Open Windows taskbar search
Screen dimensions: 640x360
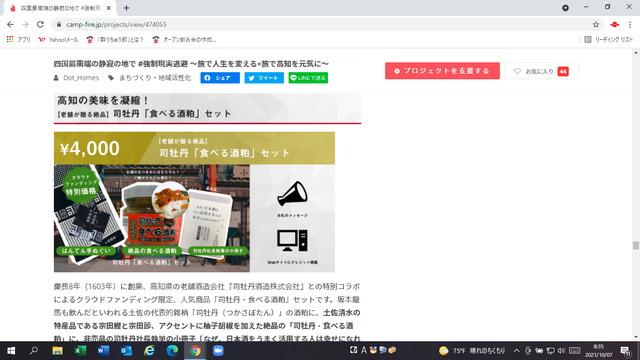click(x=34, y=351)
